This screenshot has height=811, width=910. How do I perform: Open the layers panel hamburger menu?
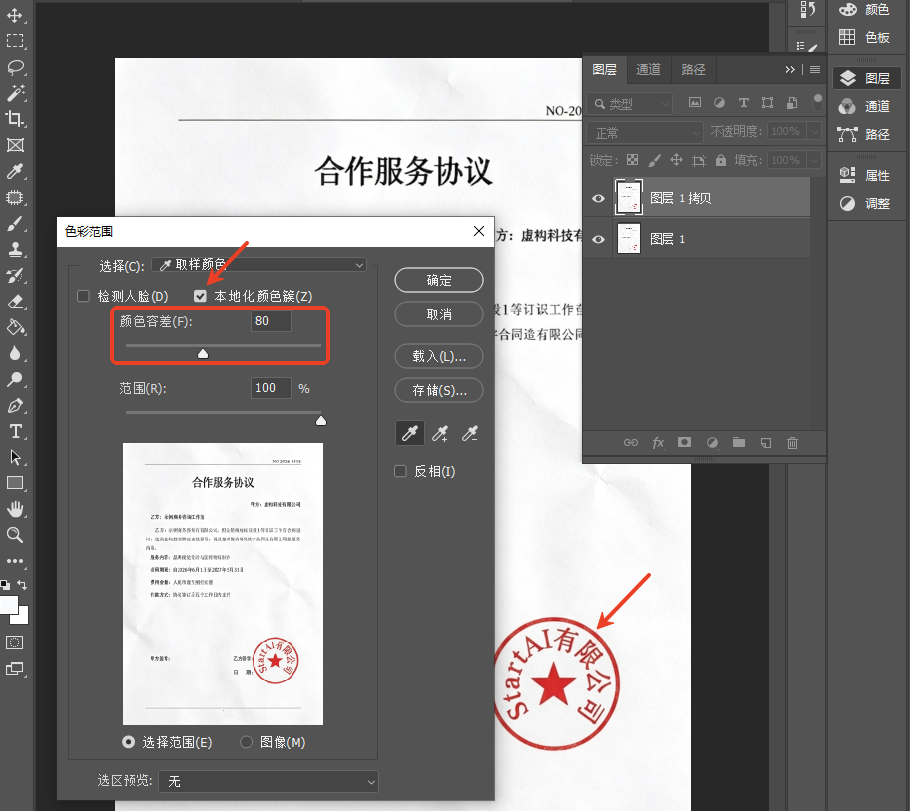point(815,70)
